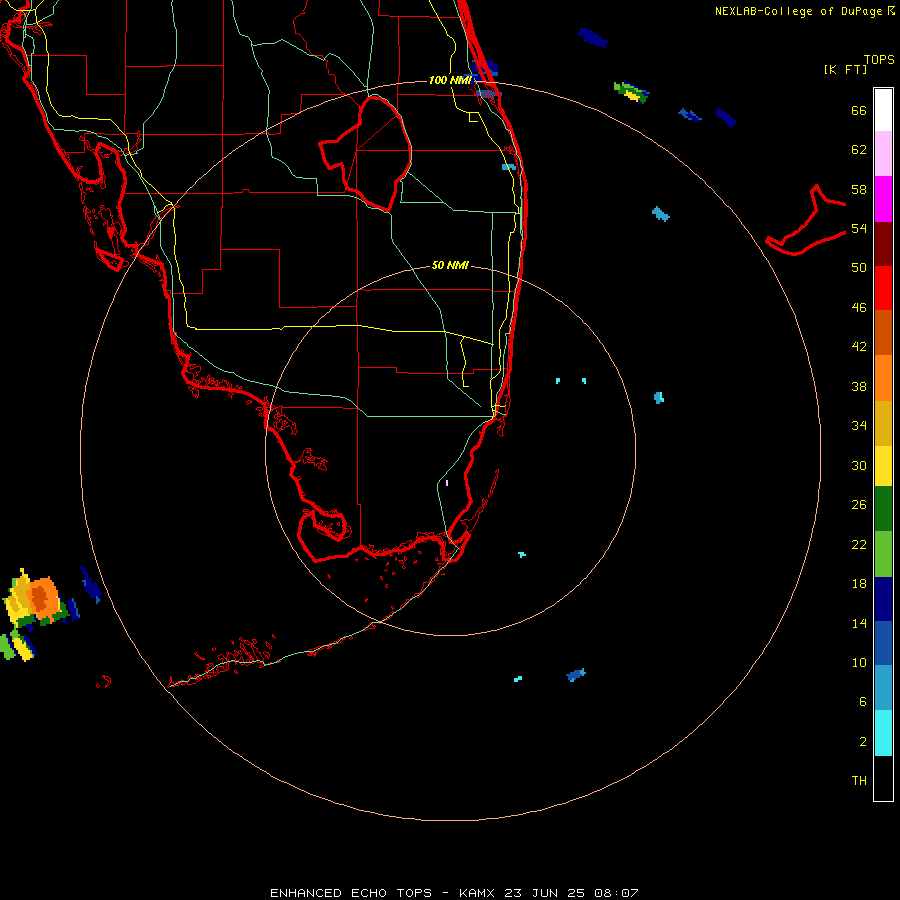Select the dark green legend swatch
Screen dimensions: 900x900
883,509
